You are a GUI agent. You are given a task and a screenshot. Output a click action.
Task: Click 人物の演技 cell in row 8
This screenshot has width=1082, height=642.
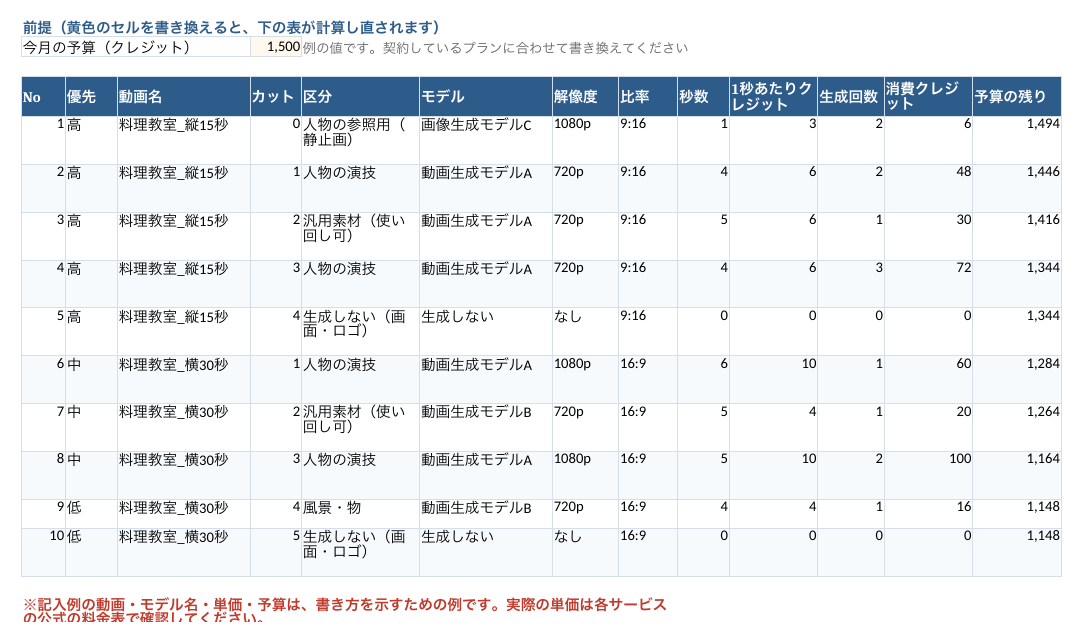[x=360, y=476]
